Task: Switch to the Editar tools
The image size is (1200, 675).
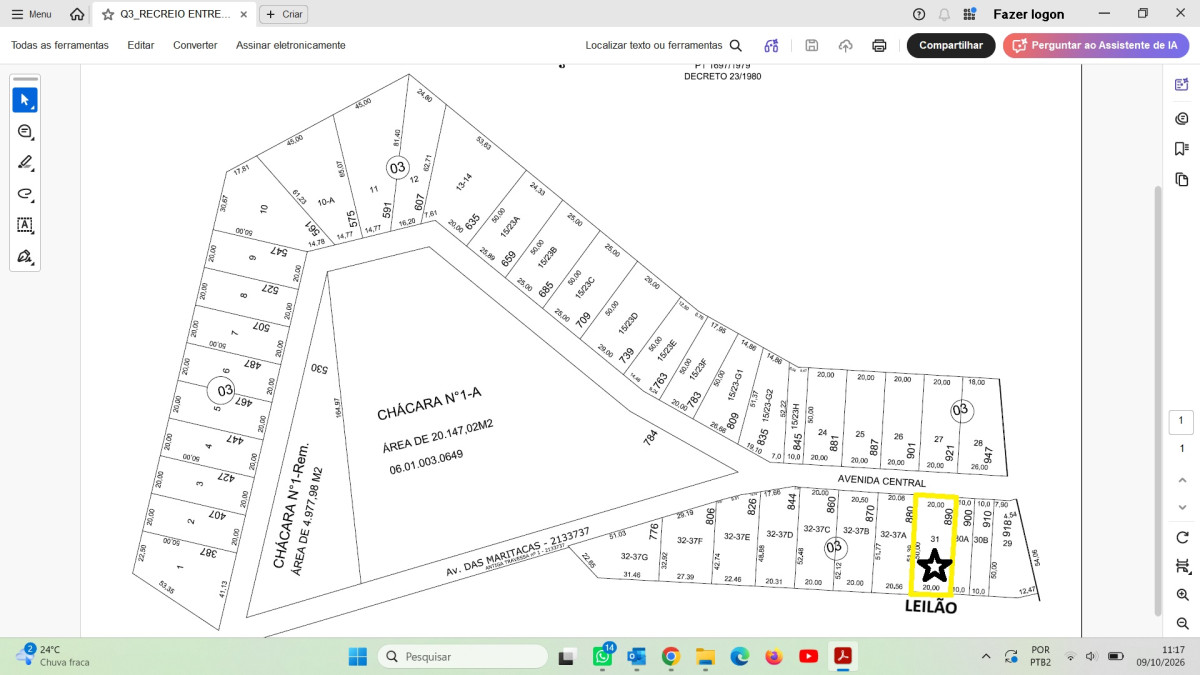Action: [x=141, y=45]
